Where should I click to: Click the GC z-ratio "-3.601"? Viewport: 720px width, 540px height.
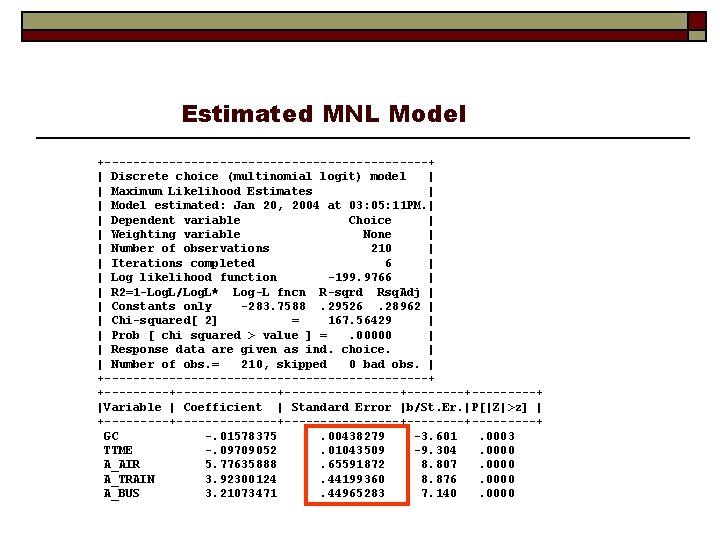point(436,436)
